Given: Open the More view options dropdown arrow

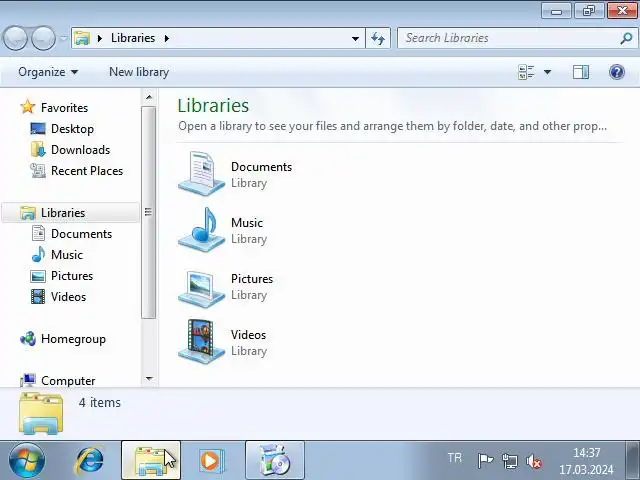Looking at the screenshot, I should click(x=547, y=72).
